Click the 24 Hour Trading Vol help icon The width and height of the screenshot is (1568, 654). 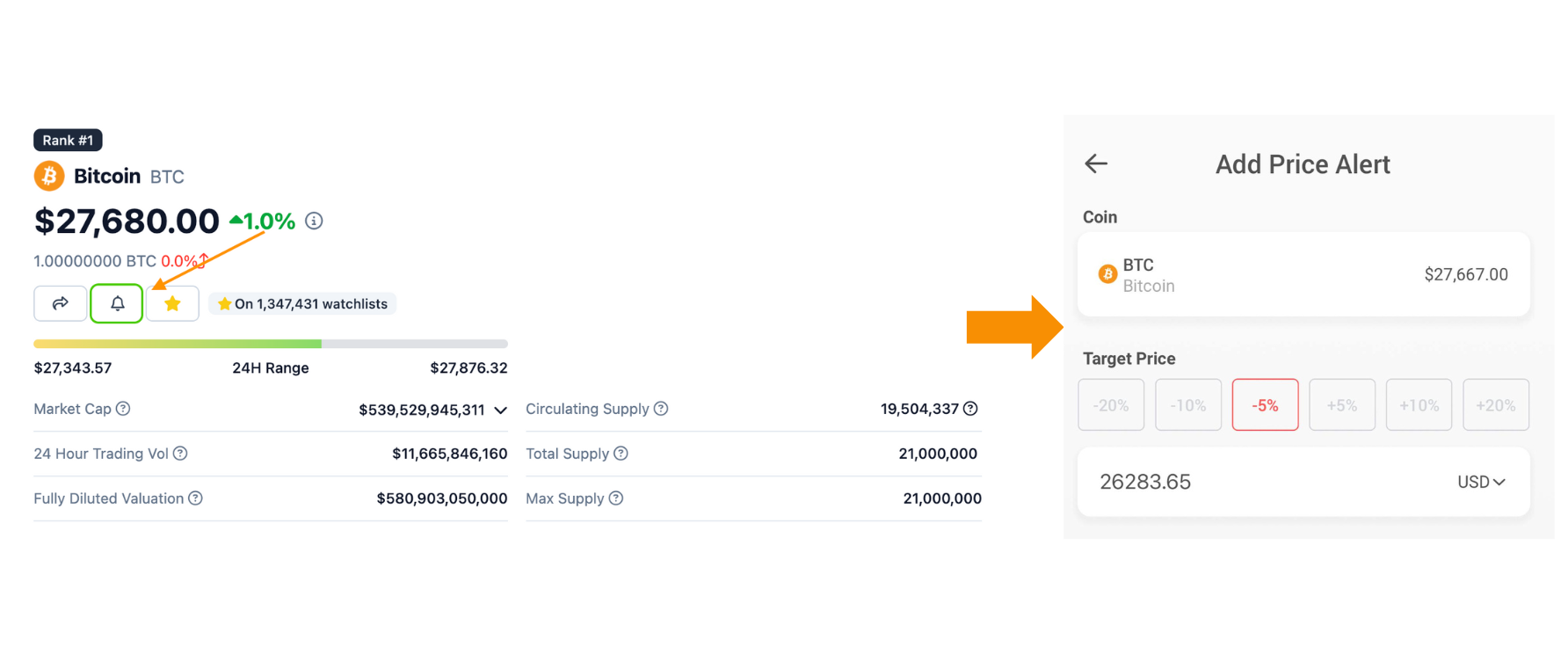click(x=180, y=454)
